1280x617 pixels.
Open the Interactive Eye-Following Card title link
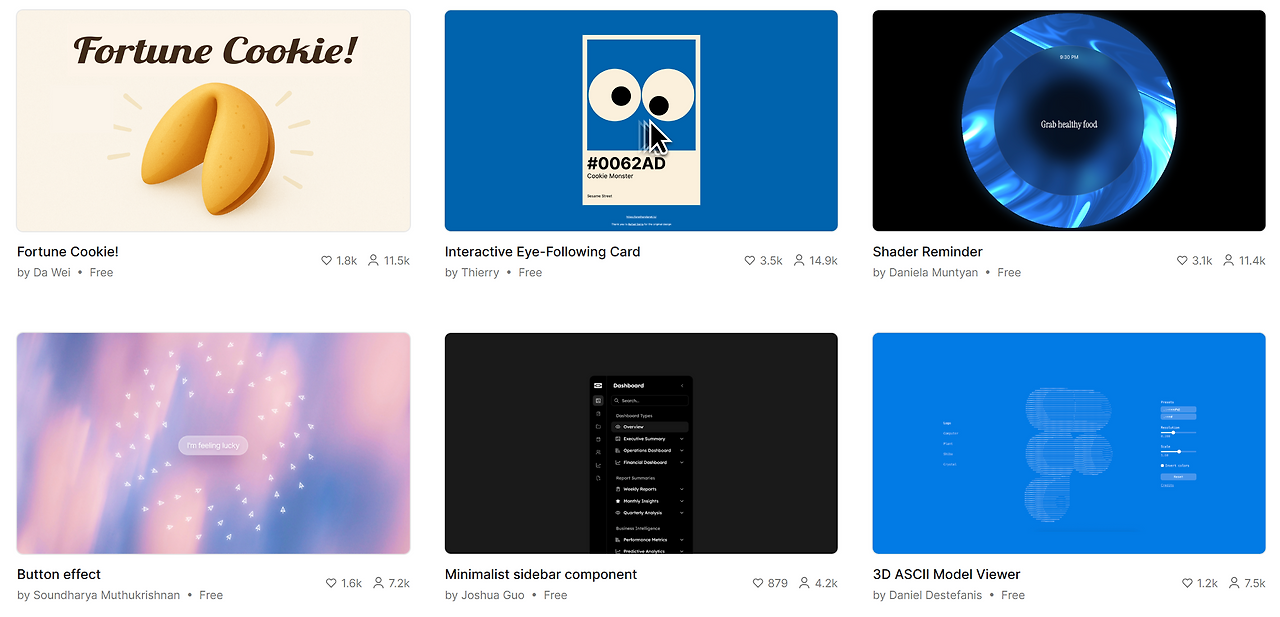543,252
